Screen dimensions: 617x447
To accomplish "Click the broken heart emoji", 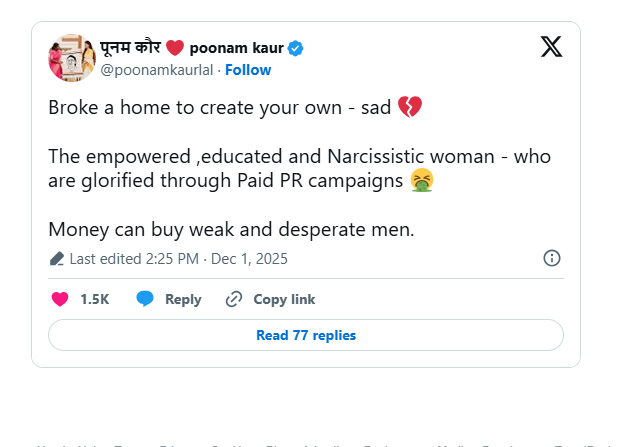I will pyautogui.click(x=410, y=106).
